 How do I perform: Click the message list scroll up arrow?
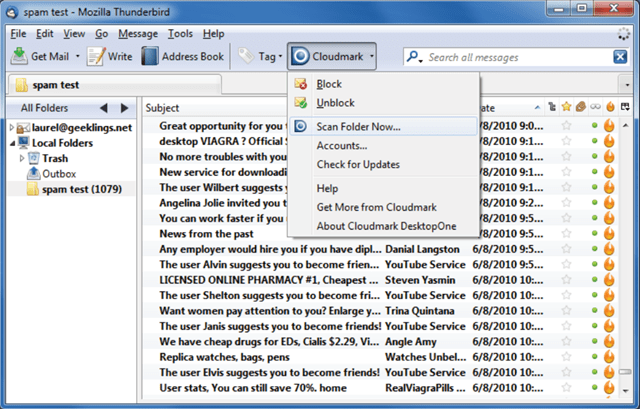coord(625,125)
